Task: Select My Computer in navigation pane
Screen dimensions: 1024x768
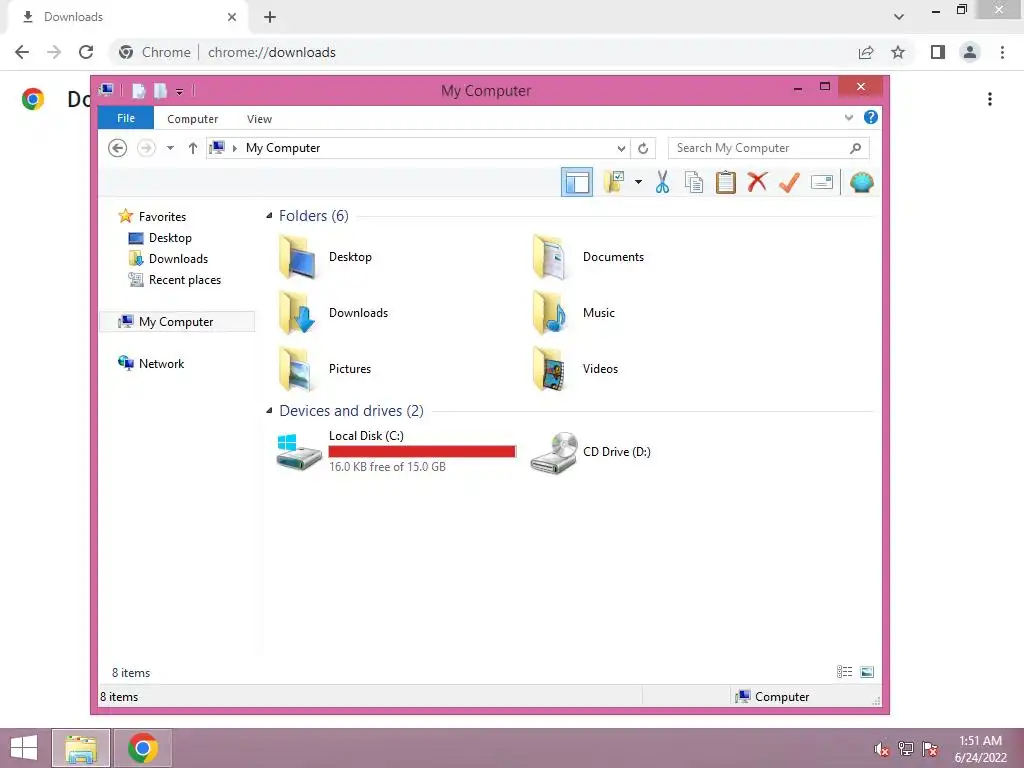Action: click(x=176, y=321)
